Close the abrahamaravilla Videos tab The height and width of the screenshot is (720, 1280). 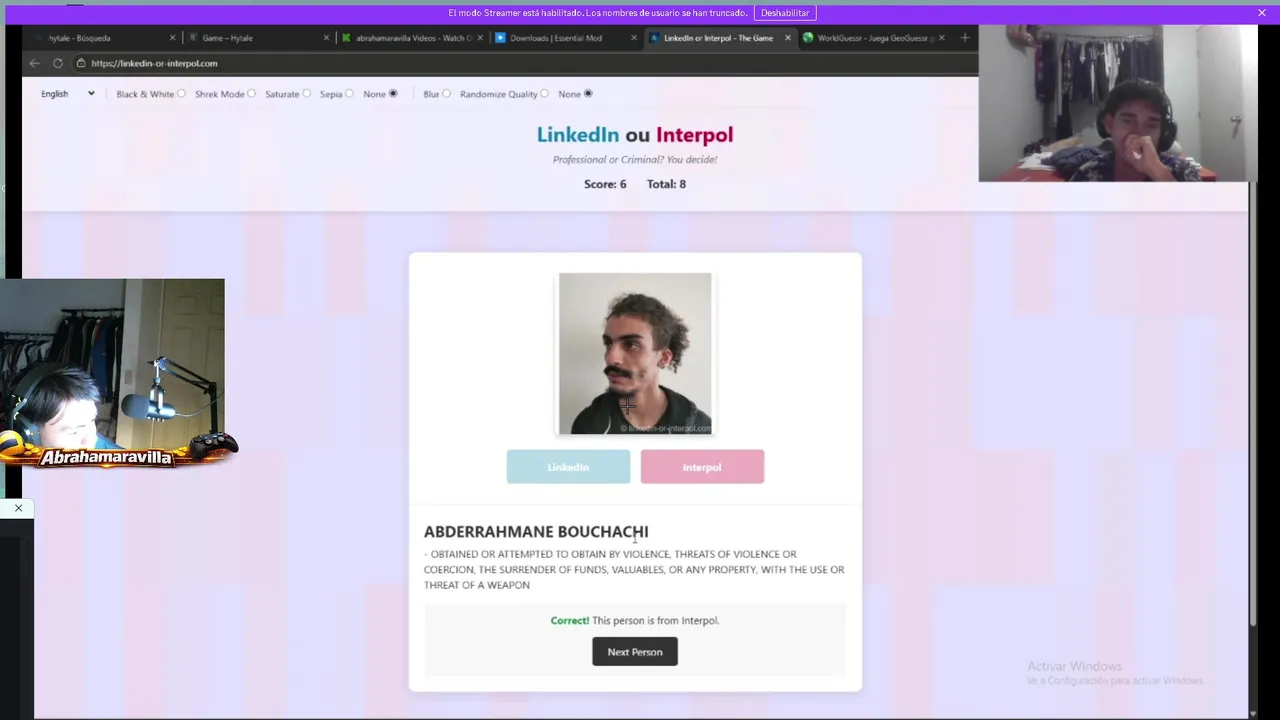(480, 38)
